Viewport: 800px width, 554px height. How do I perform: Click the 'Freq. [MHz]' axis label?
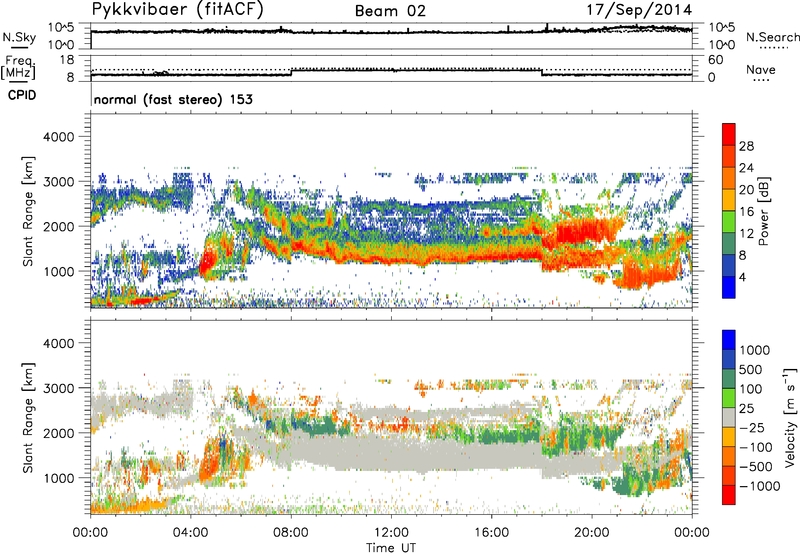pos(18,67)
